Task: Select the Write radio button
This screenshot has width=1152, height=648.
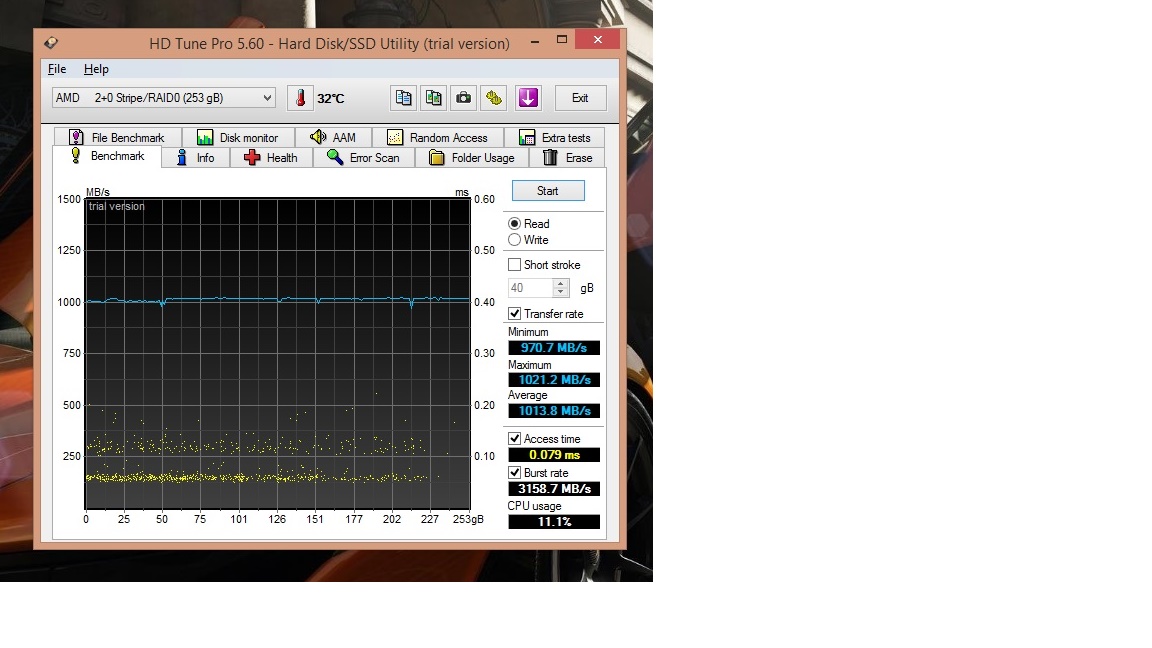Action: click(514, 240)
